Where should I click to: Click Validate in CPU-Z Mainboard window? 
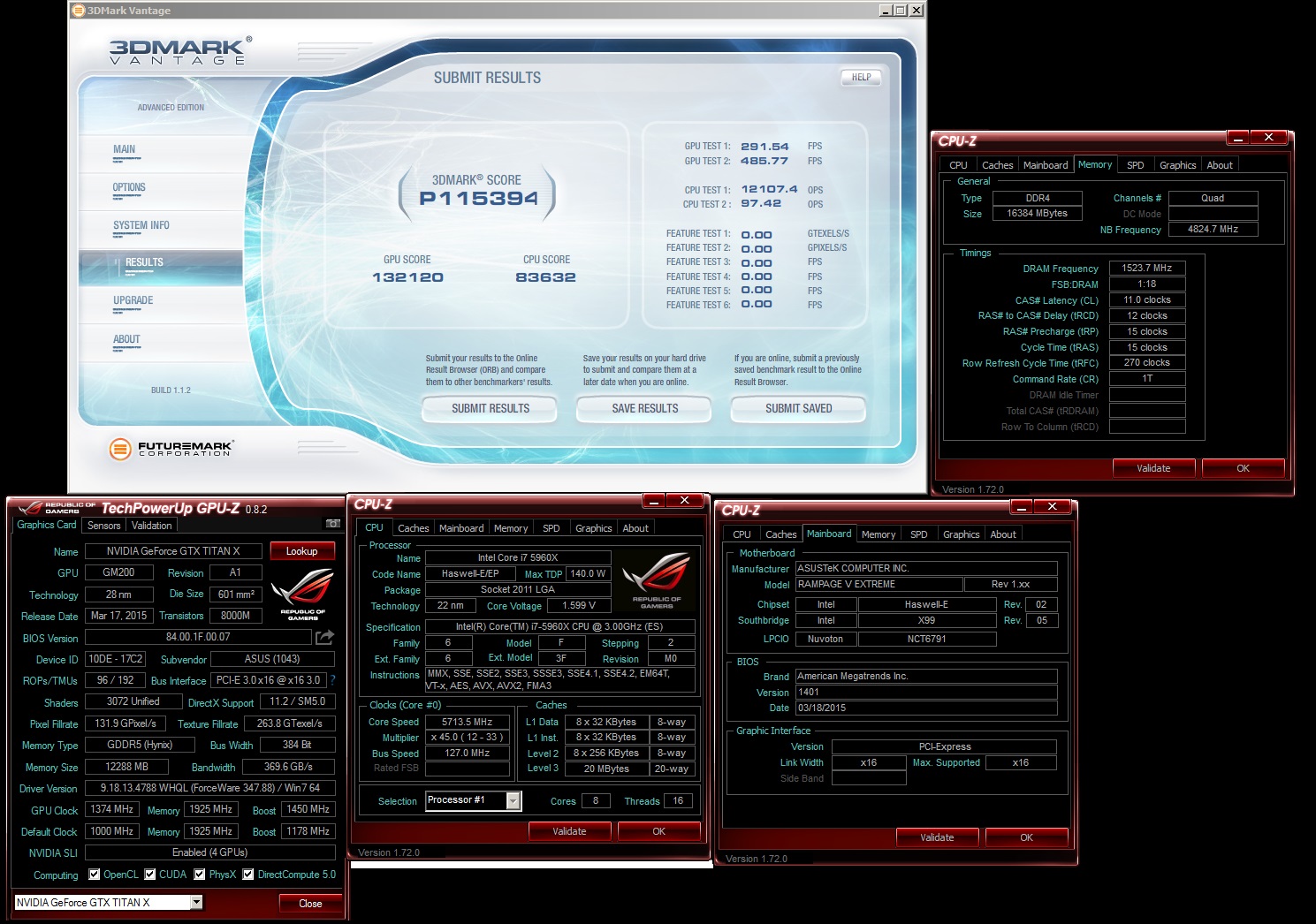point(937,837)
